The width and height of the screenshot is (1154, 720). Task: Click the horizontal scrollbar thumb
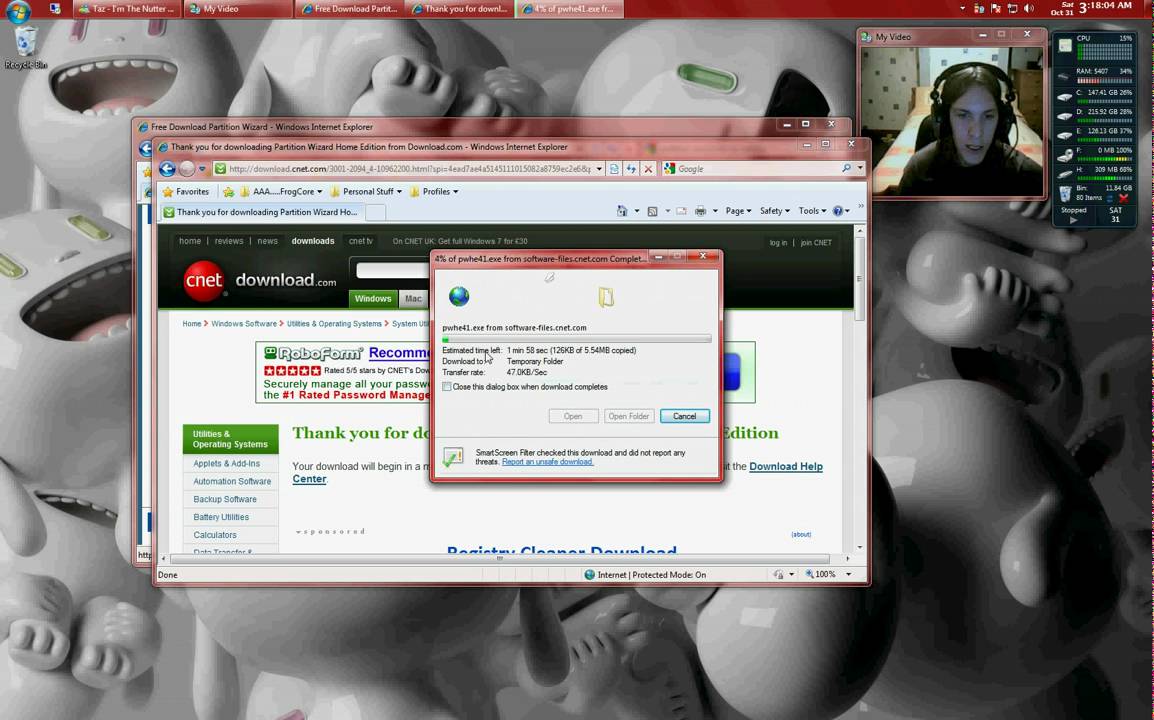tap(500, 558)
